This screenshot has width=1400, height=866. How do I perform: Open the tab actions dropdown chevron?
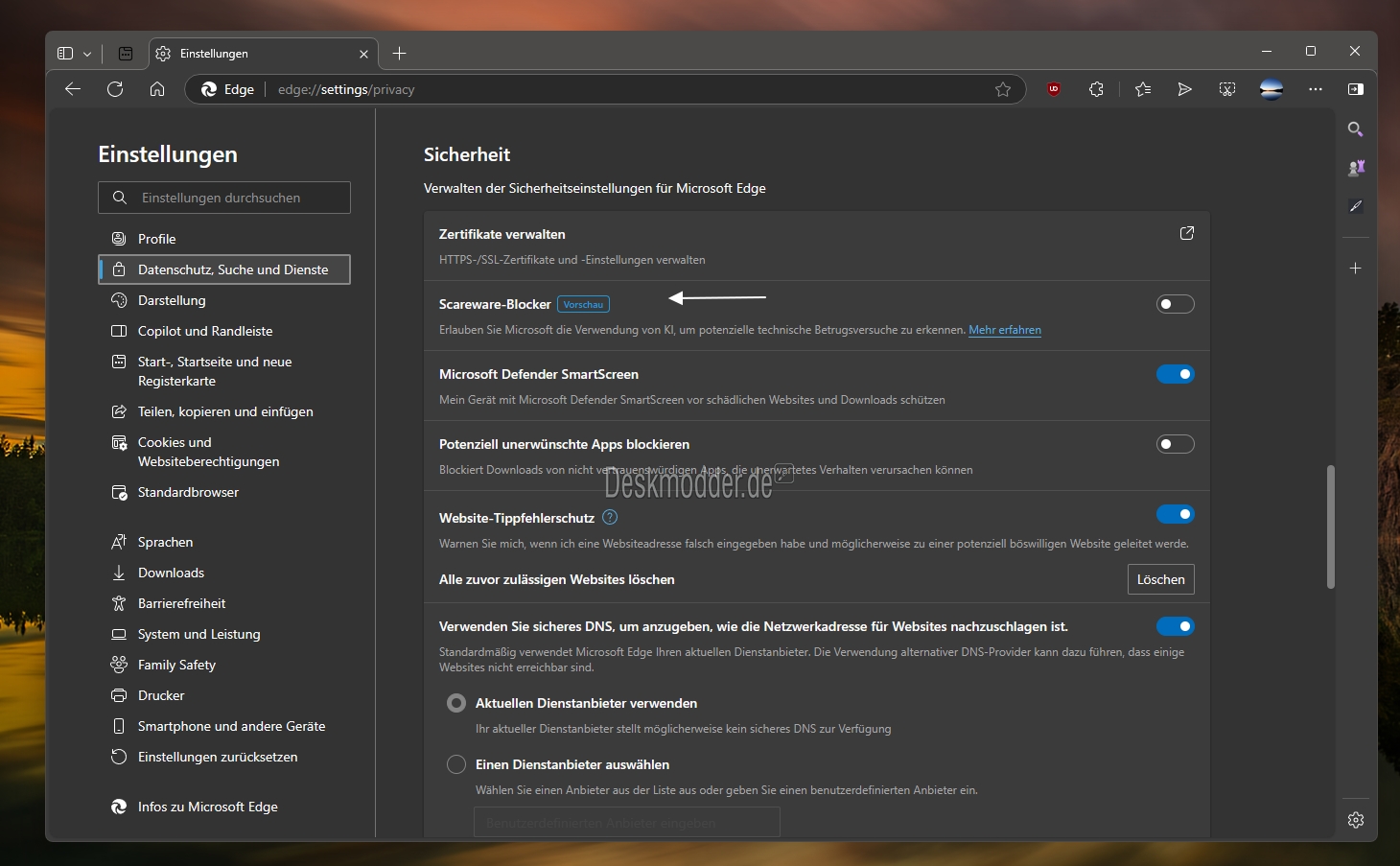click(x=87, y=54)
